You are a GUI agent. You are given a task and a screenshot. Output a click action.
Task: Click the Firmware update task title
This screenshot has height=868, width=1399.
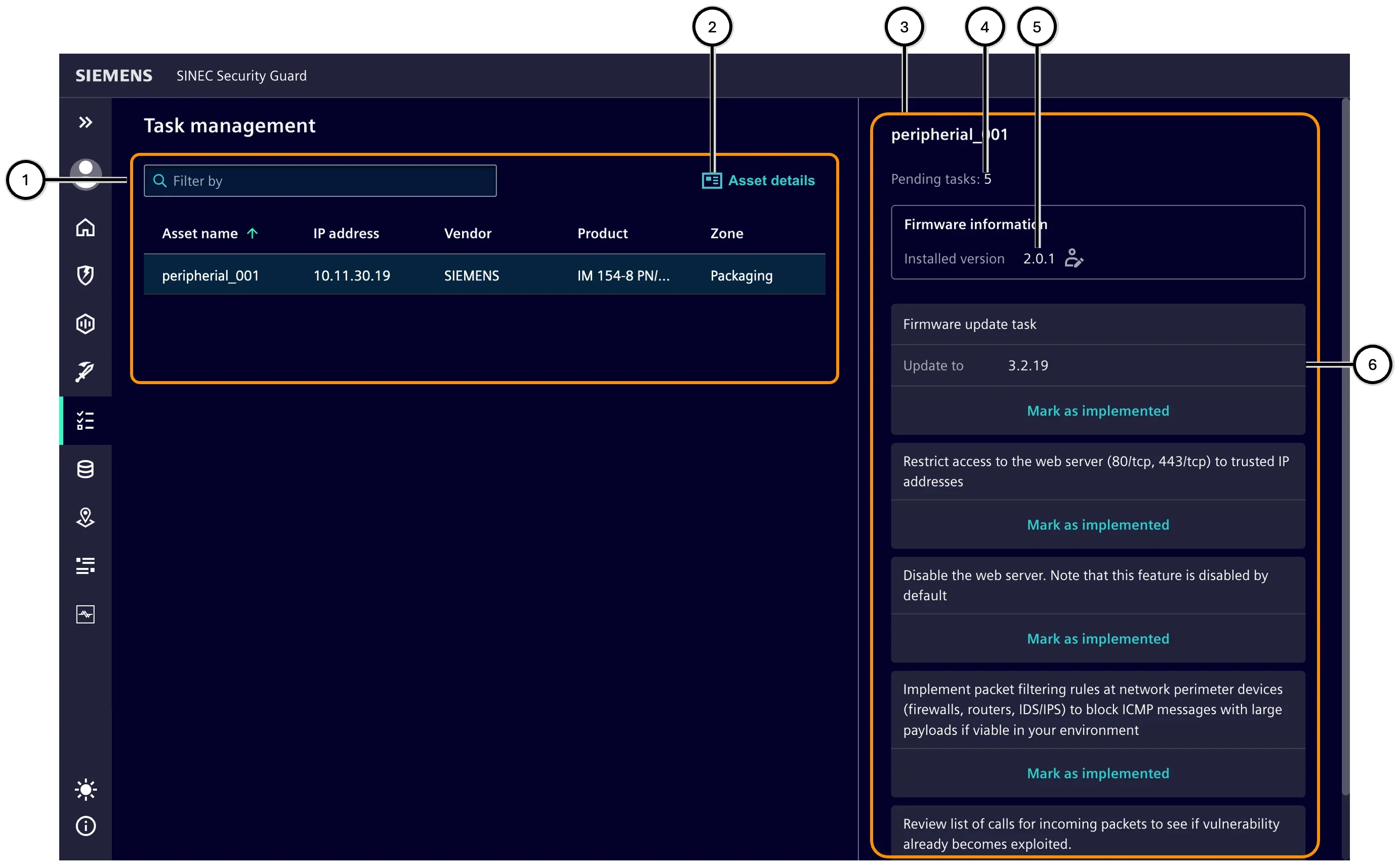pos(970,324)
